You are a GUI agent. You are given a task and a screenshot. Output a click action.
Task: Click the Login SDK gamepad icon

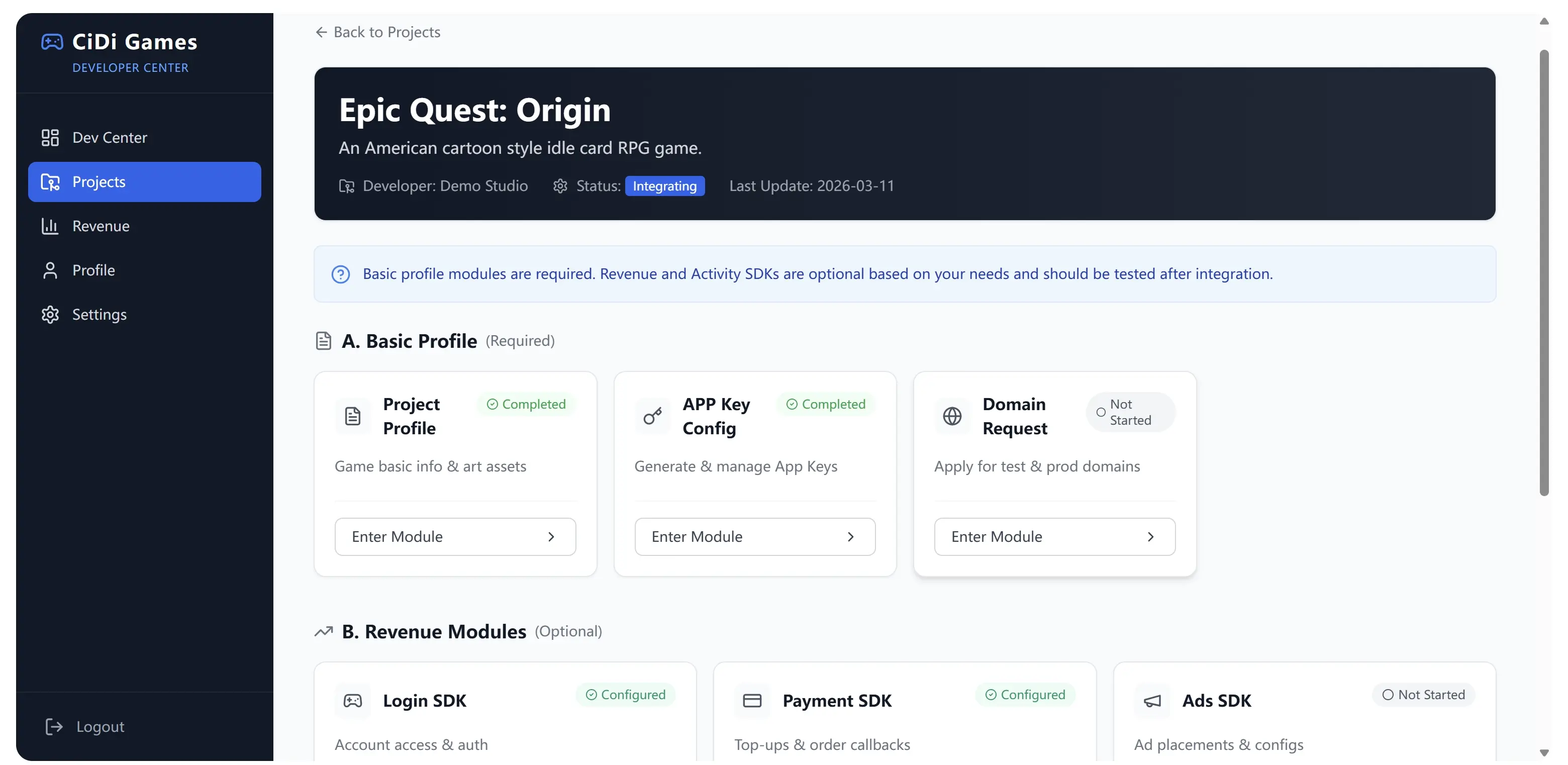point(352,701)
